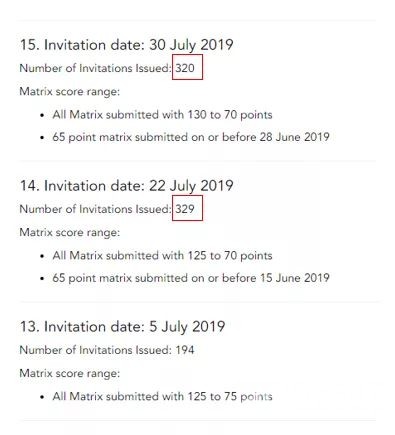Image resolution: width=395 pixels, height=435 pixels.
Task: Click 'Number of Invitations Issued' under 22 July
Action: [95, 209]
